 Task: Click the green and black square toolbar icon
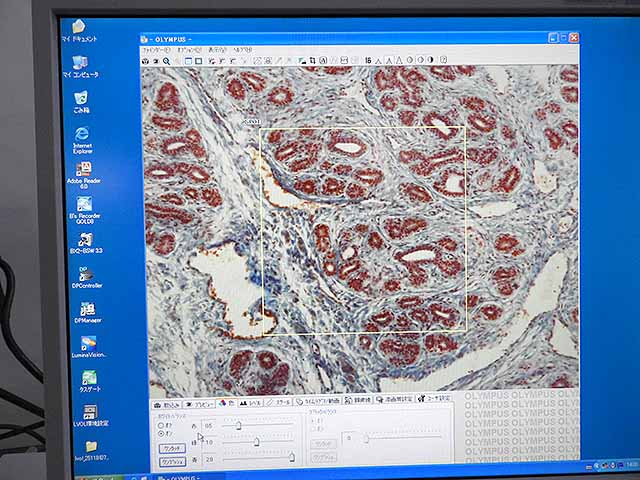302,61
